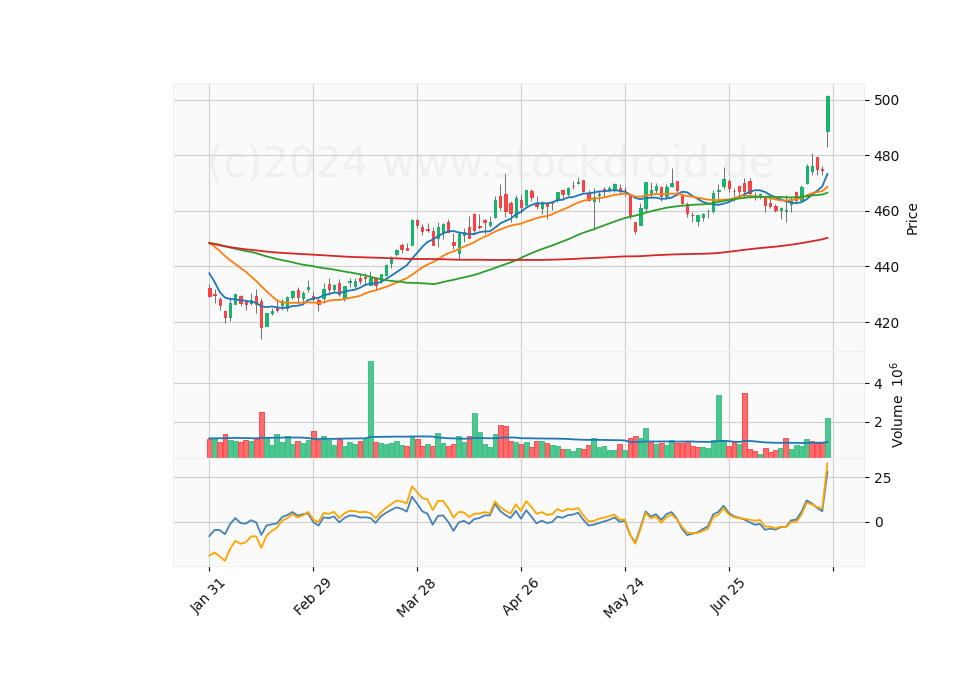Click the 500 price axis label

(x=886, y=100)
